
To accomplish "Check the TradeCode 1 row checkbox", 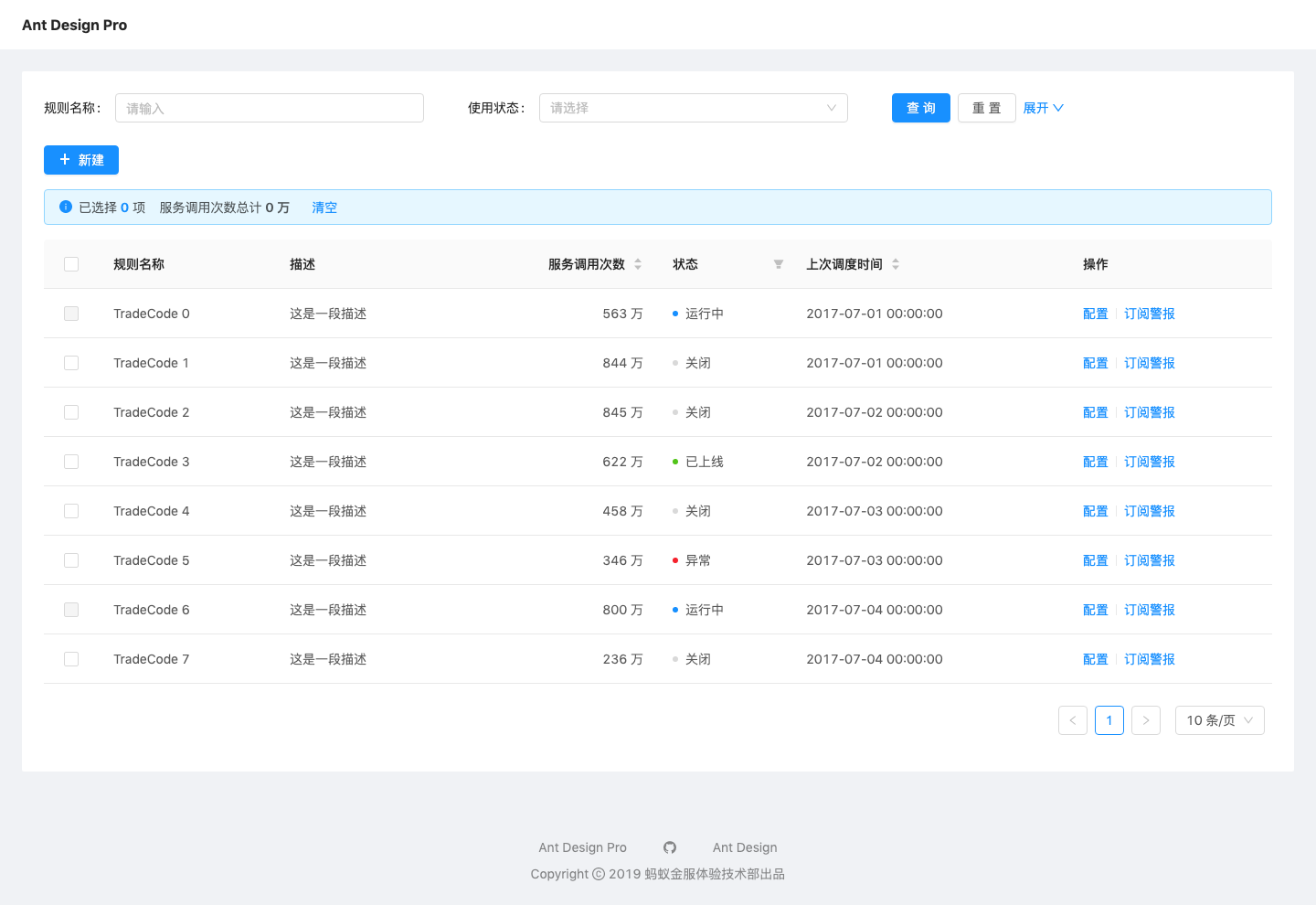I will (71, 363).
